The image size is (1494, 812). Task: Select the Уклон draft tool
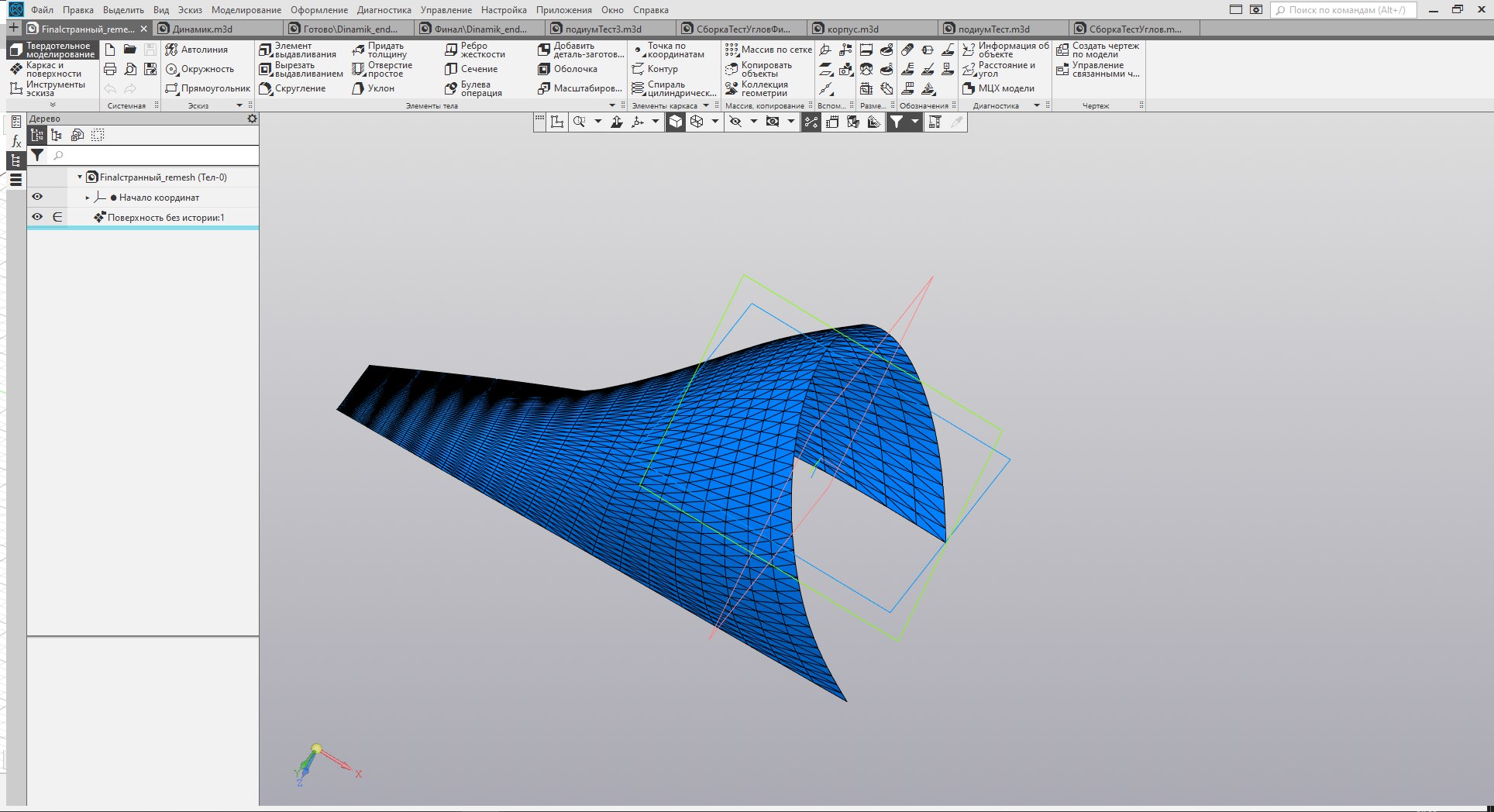click(x=373, y=88)
